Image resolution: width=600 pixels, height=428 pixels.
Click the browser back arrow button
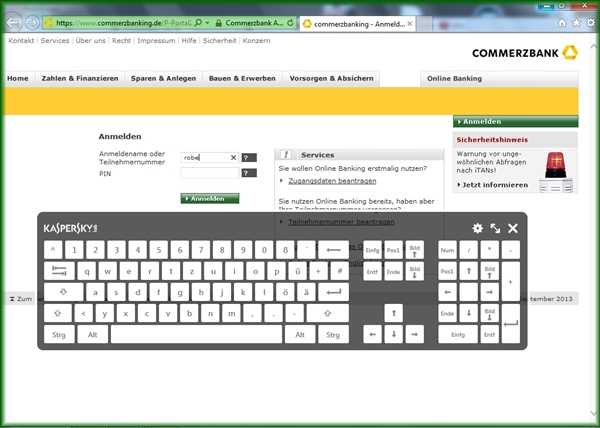(x=13, y=23)
